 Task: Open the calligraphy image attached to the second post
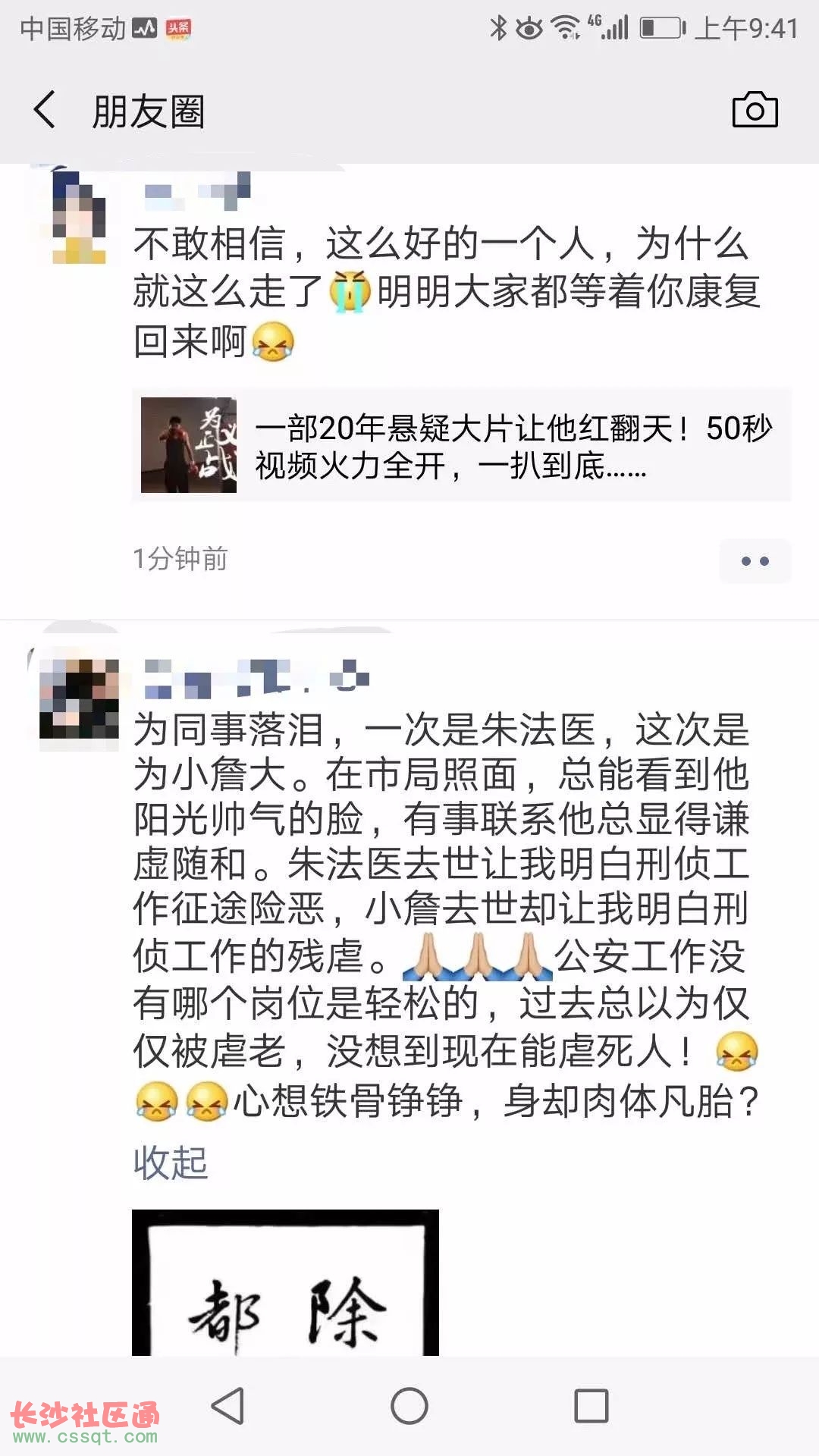[x=285, y=1282]
